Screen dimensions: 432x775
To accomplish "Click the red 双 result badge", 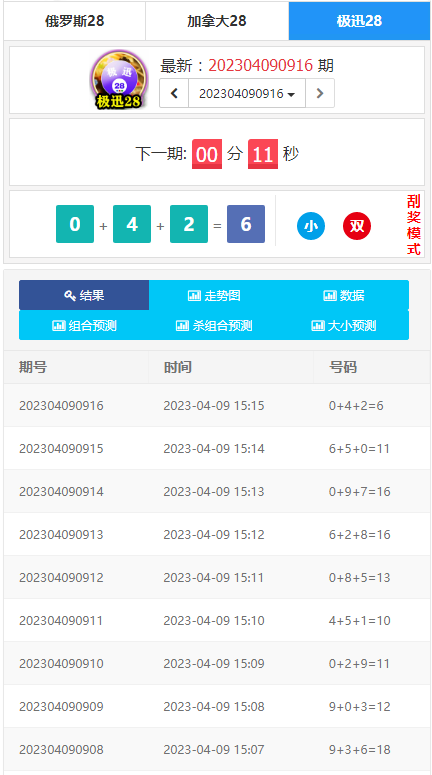I will coord(357,226).
